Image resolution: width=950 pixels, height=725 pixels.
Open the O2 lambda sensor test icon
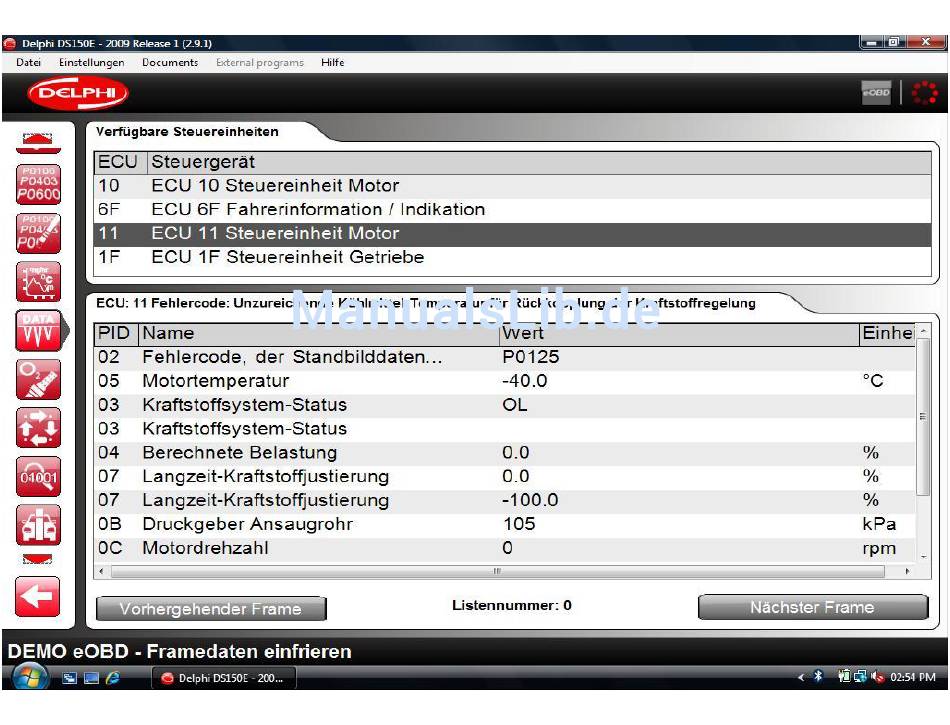coord(38,380)
